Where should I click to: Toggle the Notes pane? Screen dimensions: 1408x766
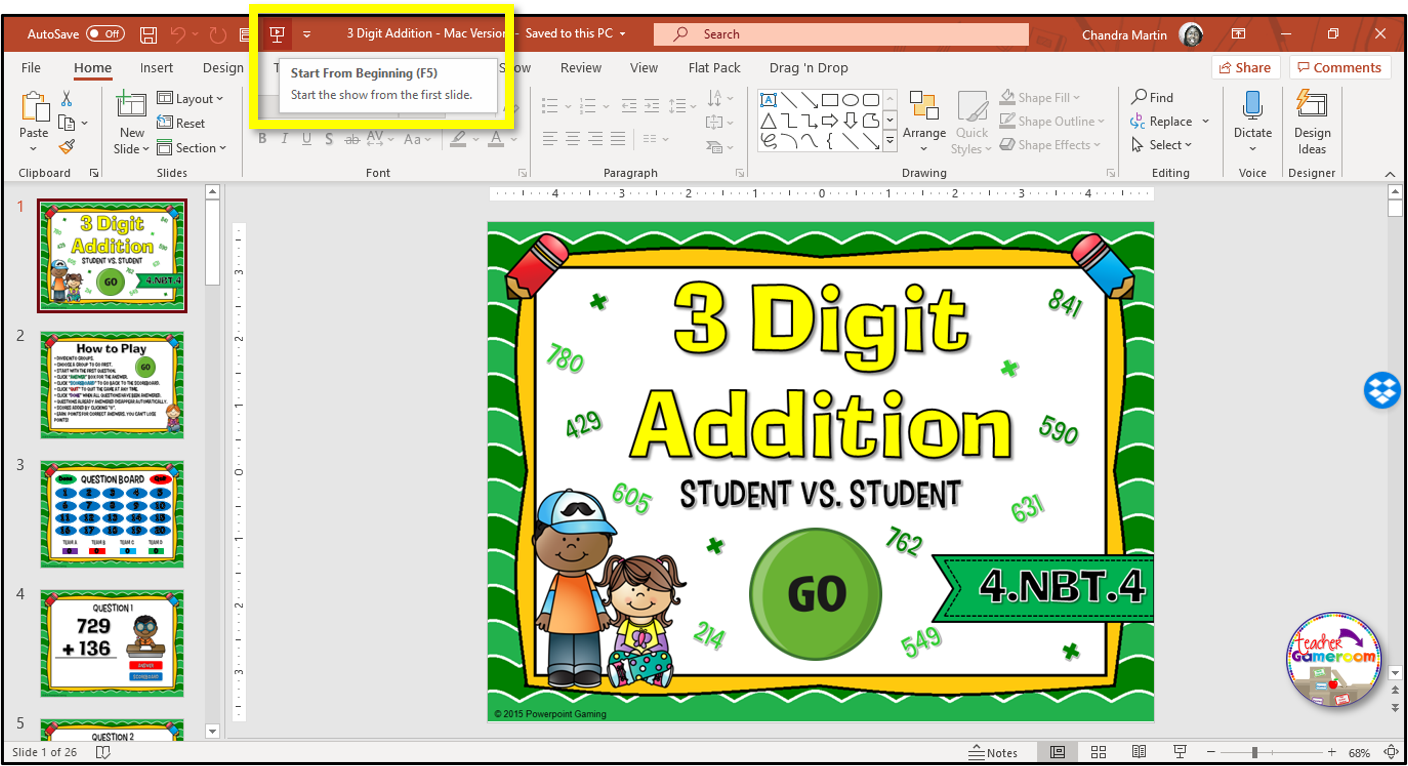coord(993,752)
